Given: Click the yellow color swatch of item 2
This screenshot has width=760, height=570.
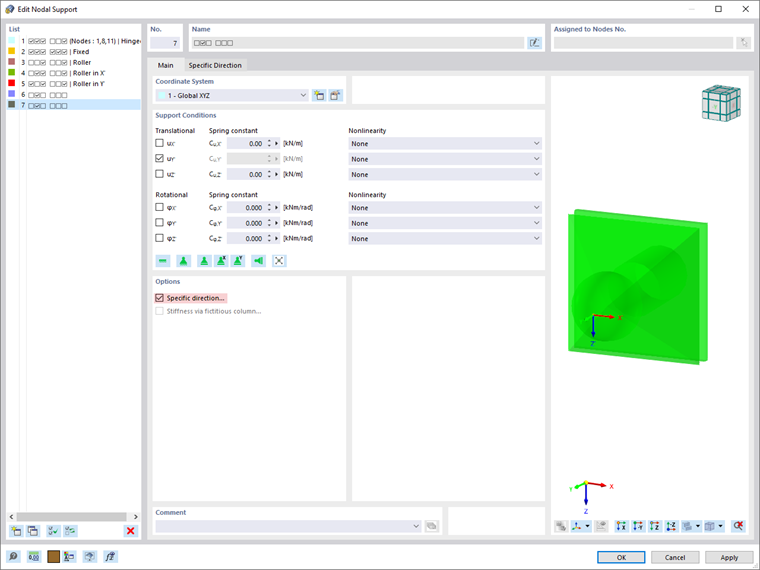Looking at the screenshot, I should (x=12, y=51).
